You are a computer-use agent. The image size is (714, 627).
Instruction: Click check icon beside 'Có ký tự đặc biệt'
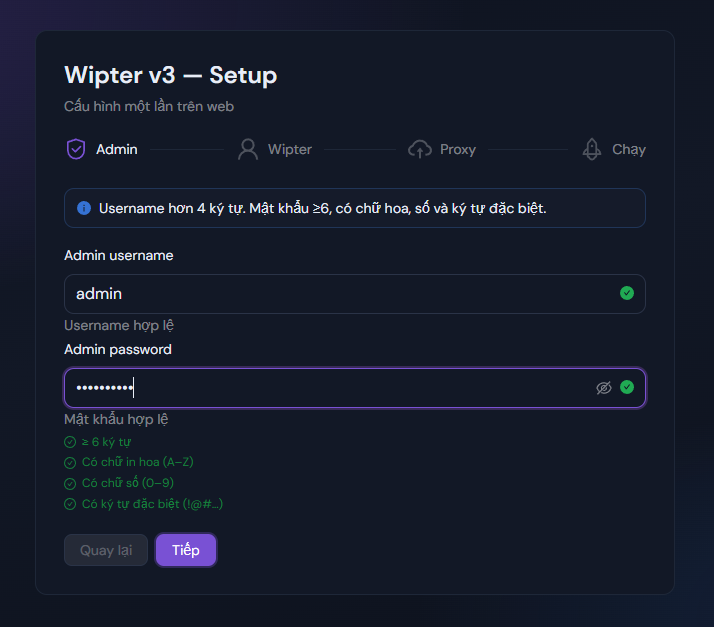tap(70, 504)
